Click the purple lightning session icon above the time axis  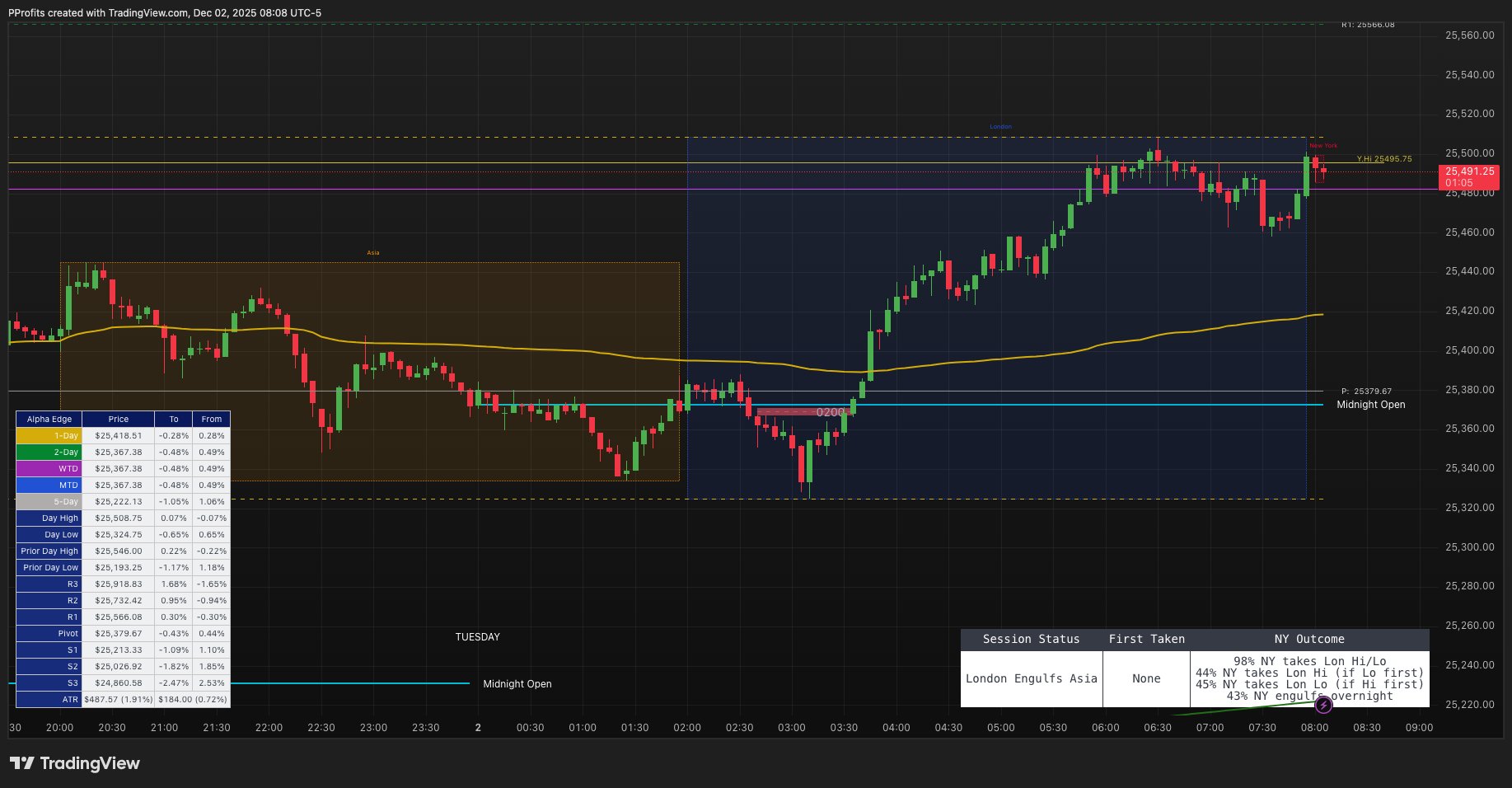(x=1323, y=705)
